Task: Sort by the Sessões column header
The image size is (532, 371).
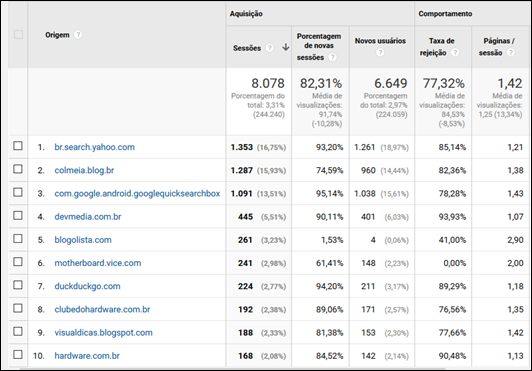Action: pyautogui.click(x=247, y=48)
